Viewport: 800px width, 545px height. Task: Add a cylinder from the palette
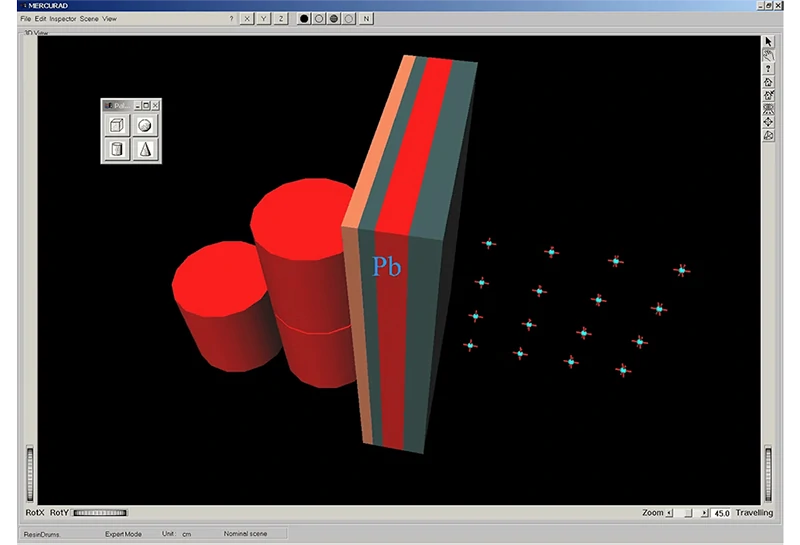tap(117, 150)
